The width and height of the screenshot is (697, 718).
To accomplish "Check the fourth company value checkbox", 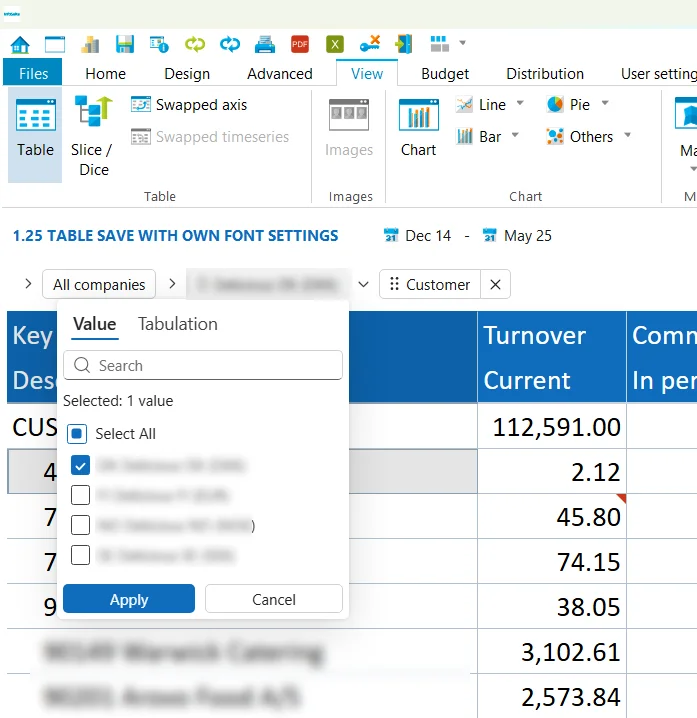I will pyautogui.click(x=81, y=555).
